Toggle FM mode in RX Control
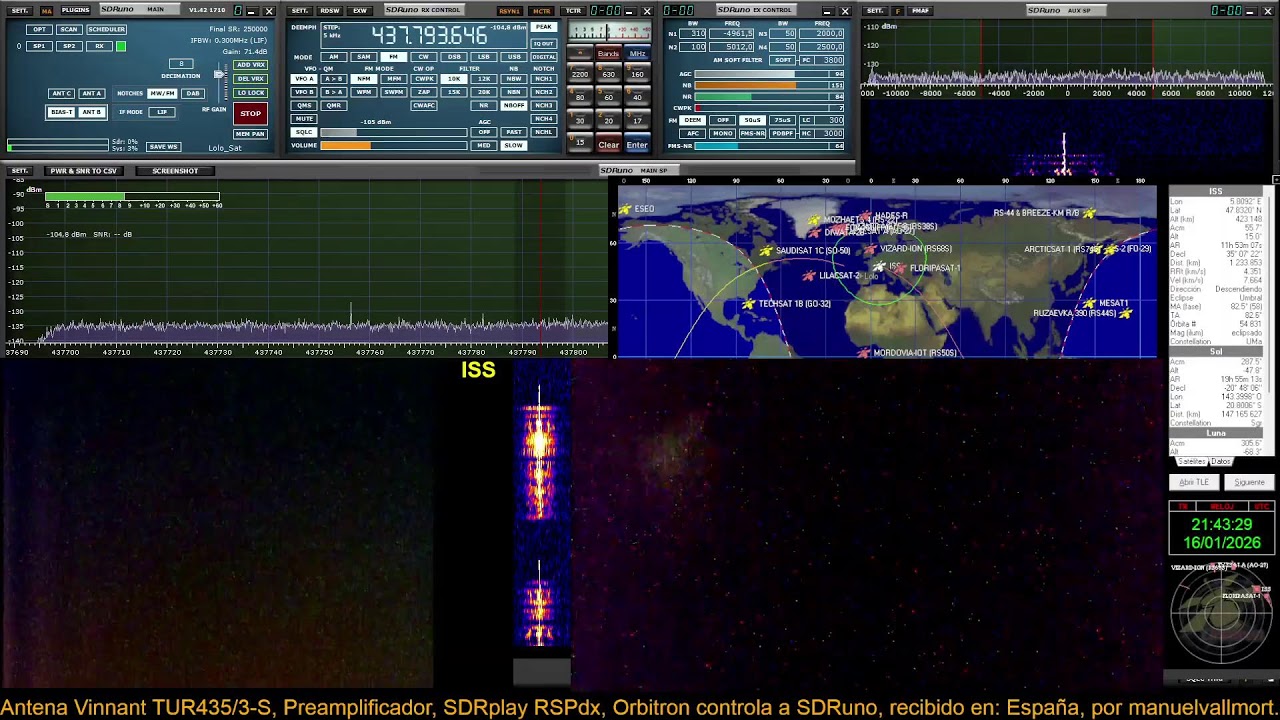 tap(394, 57)
